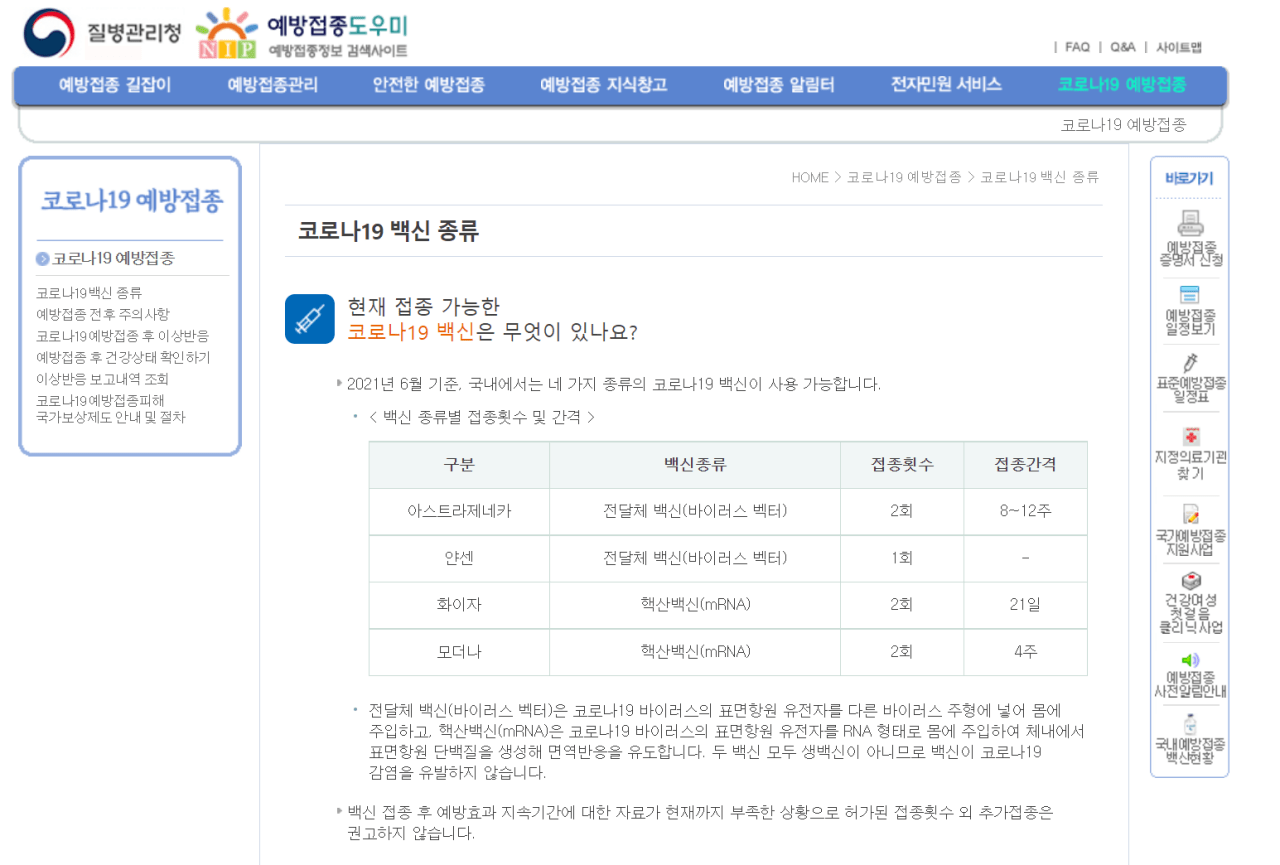Image resolution: width=1280 pixels, height=865 pixels.
Task: Open sidebar link 예방접종 후 건강상태 확인하기
Action: [x=123, y=357]
